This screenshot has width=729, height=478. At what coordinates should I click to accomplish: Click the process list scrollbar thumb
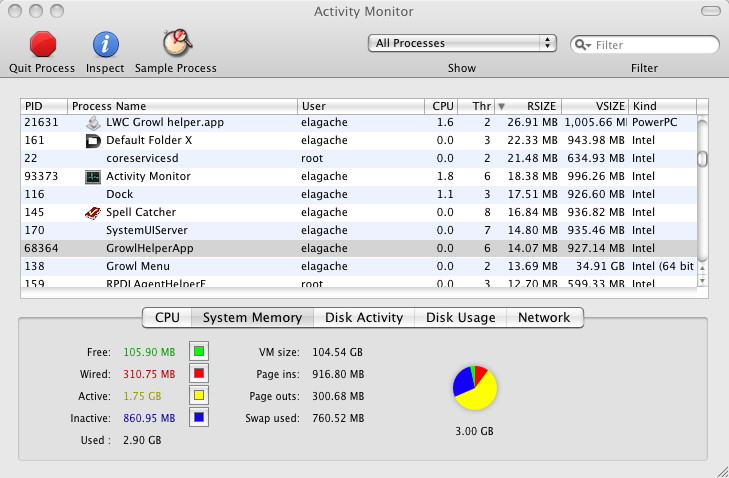click(x=702, y=159)
